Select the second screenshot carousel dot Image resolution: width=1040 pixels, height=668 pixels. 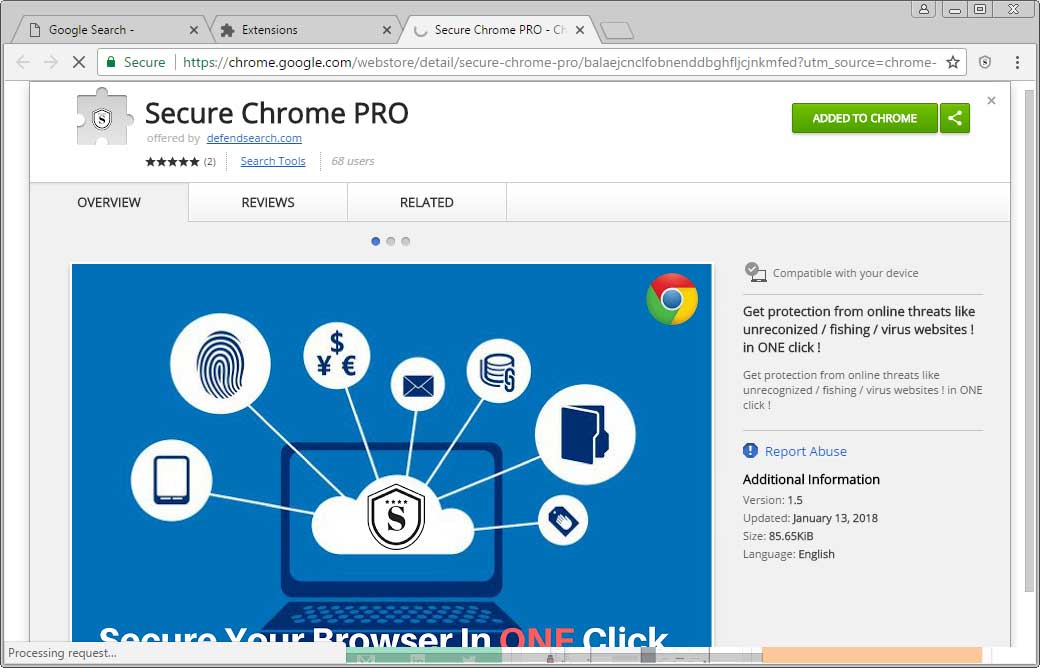pos(391,241)
